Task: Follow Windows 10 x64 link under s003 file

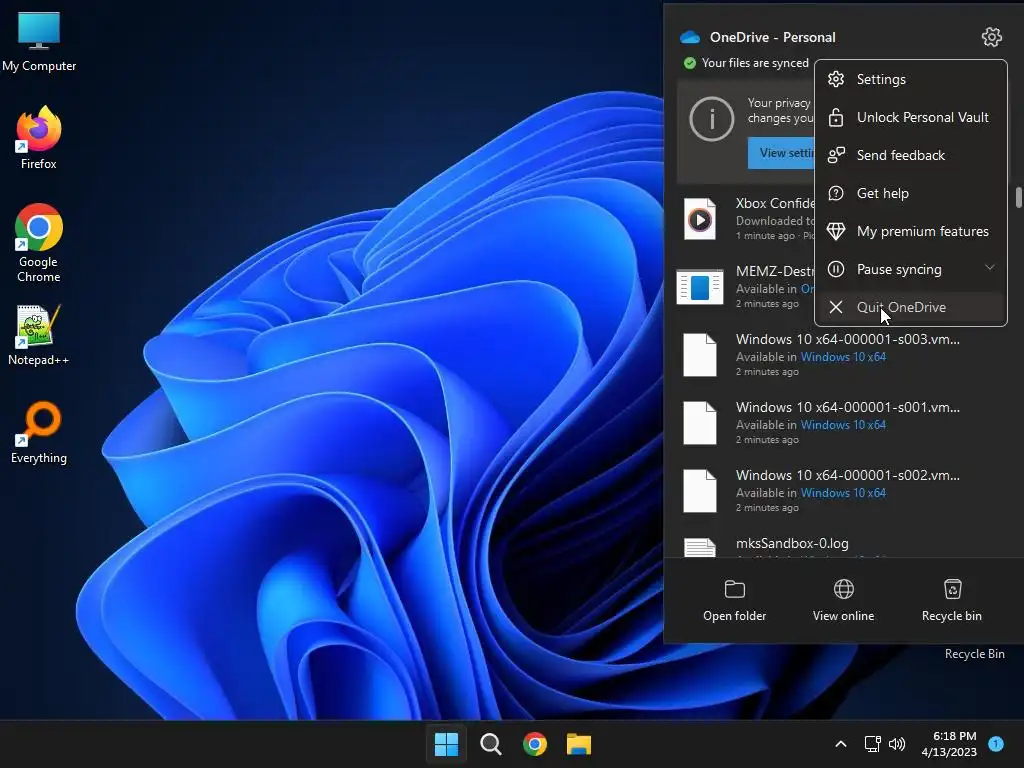Action: pos(843,357)
